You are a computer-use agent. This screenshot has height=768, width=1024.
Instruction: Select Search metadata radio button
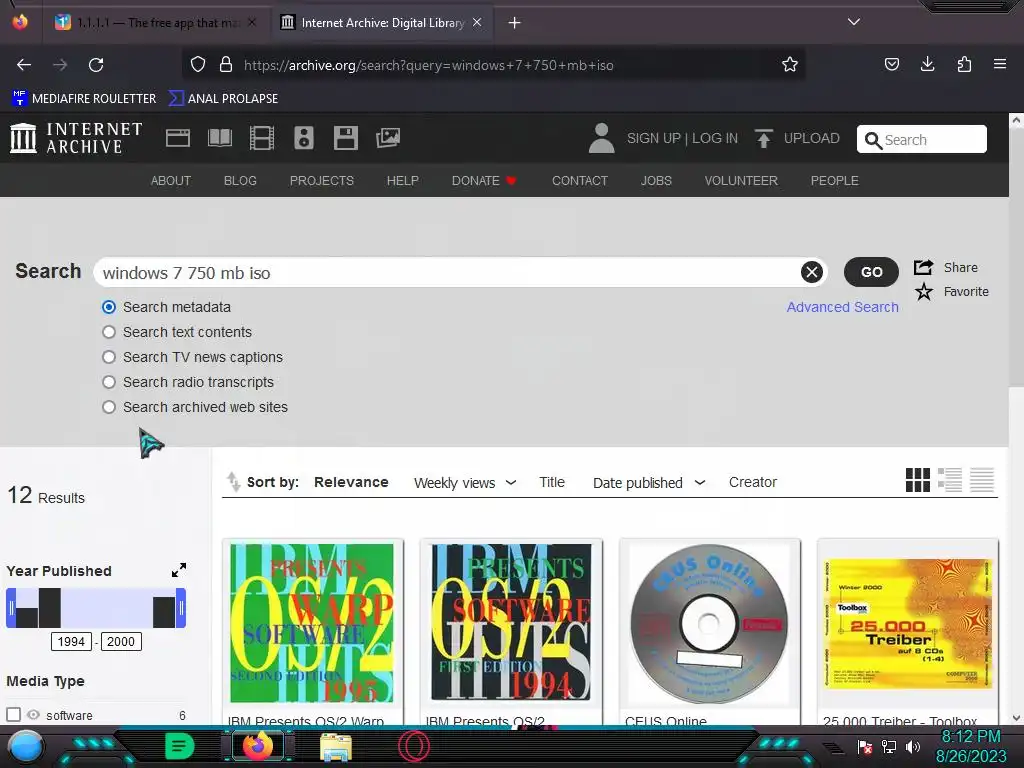point(109,307)
